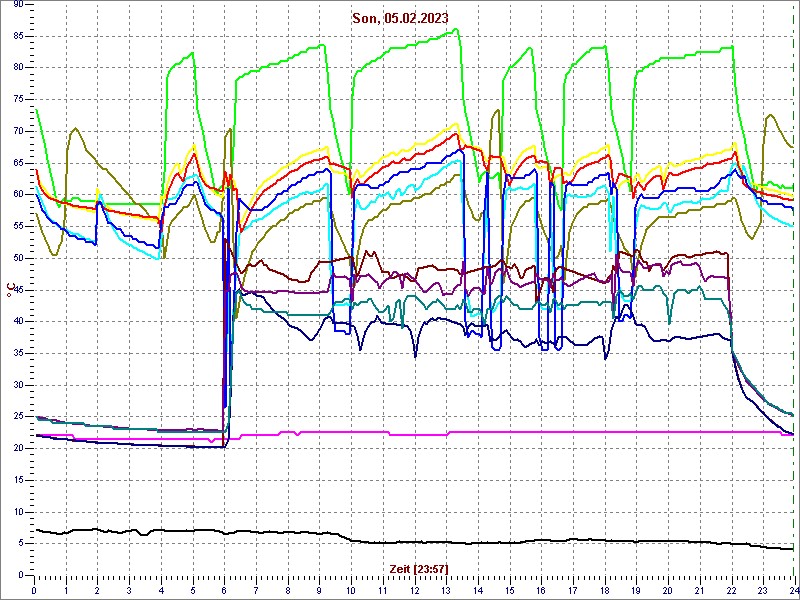This screenshot has width=800, height=600.
Task: Click the °C unit label on y-axis
Action: coord(11,290)
